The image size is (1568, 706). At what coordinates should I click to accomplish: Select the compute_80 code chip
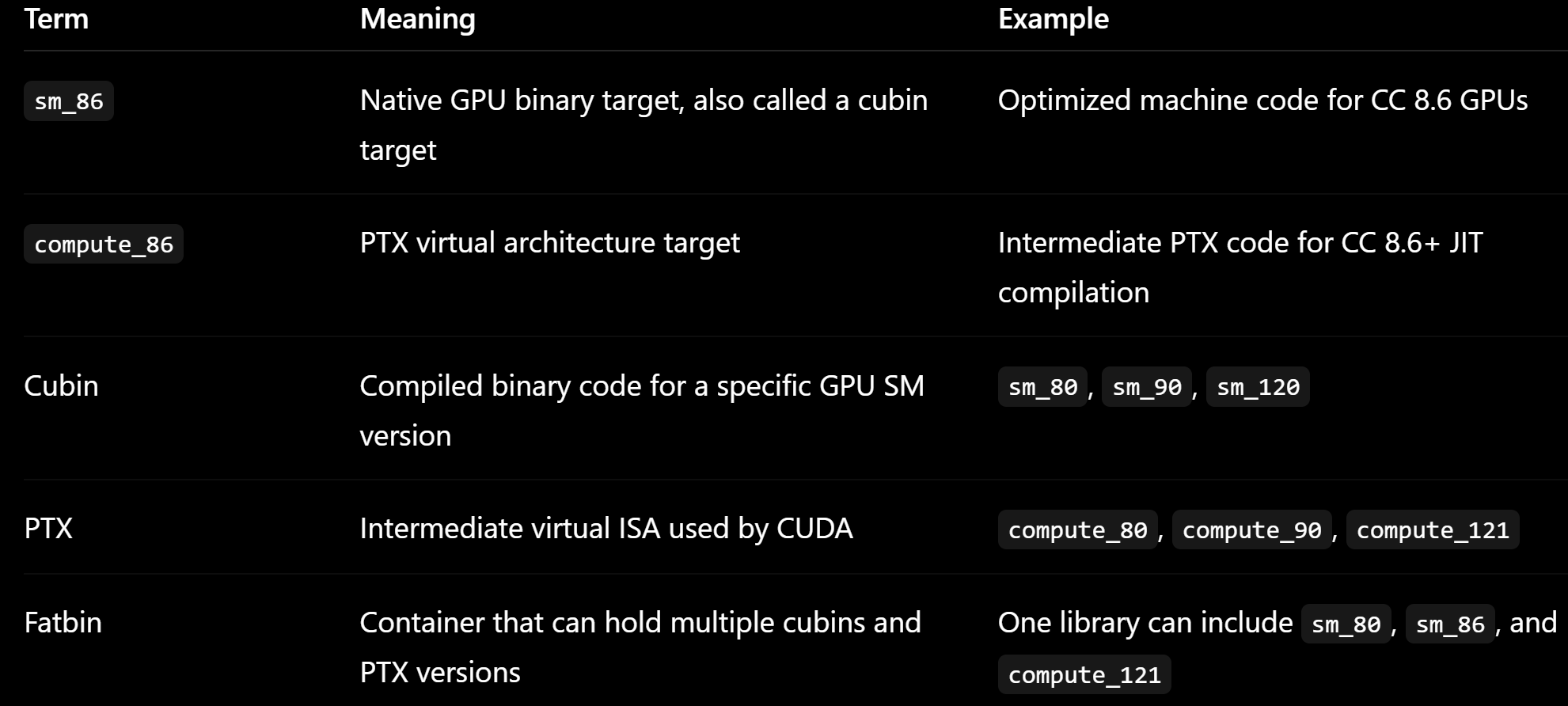click(x=1077, y=529)
